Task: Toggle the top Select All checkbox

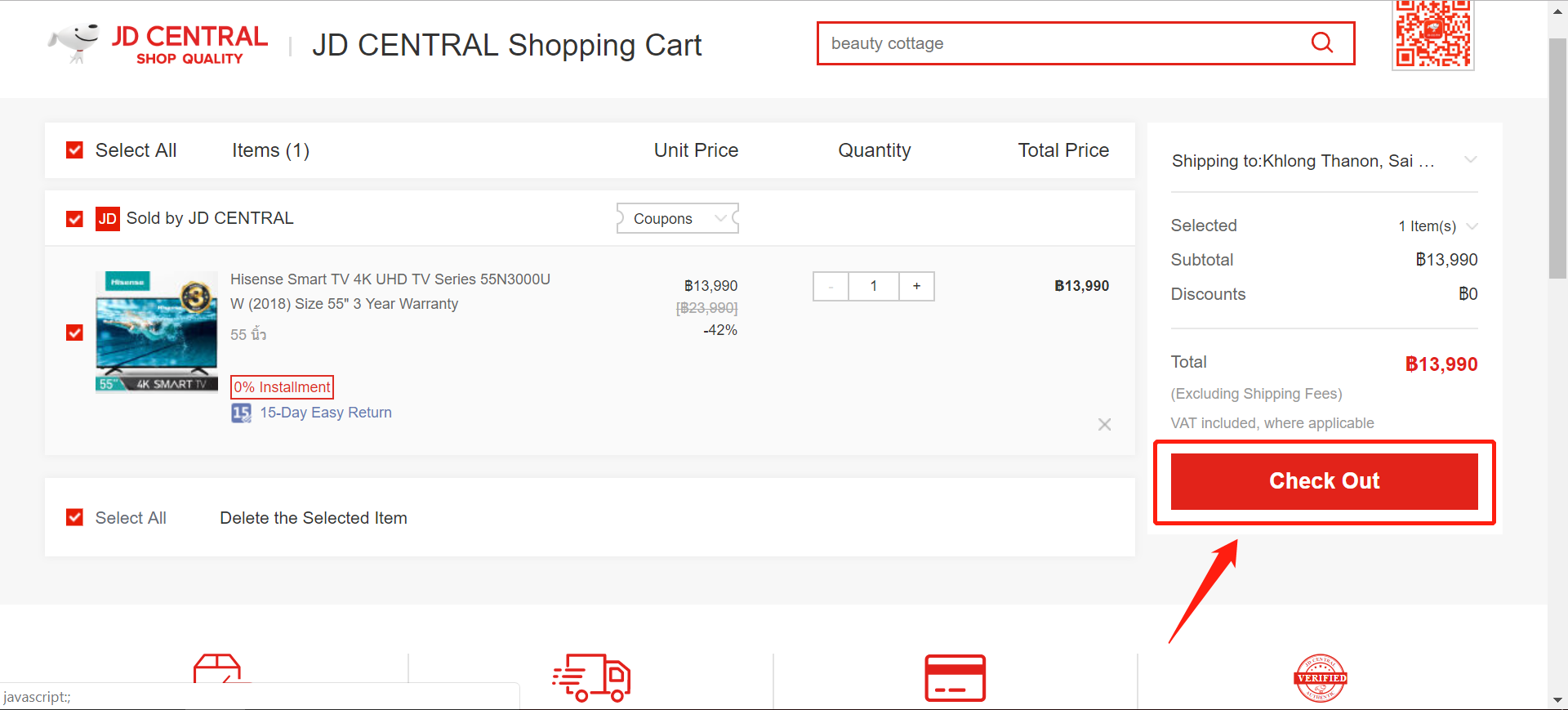Action: 74,150
